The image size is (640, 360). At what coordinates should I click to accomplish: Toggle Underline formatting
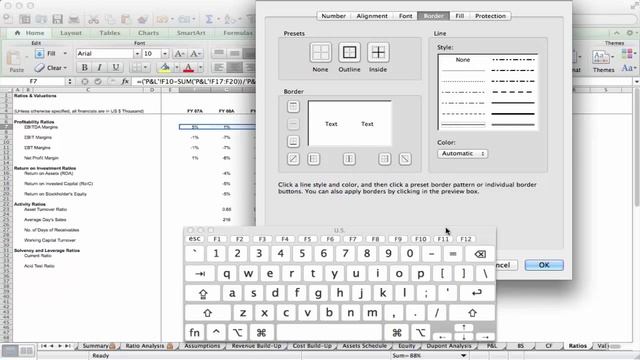(116, 68)
